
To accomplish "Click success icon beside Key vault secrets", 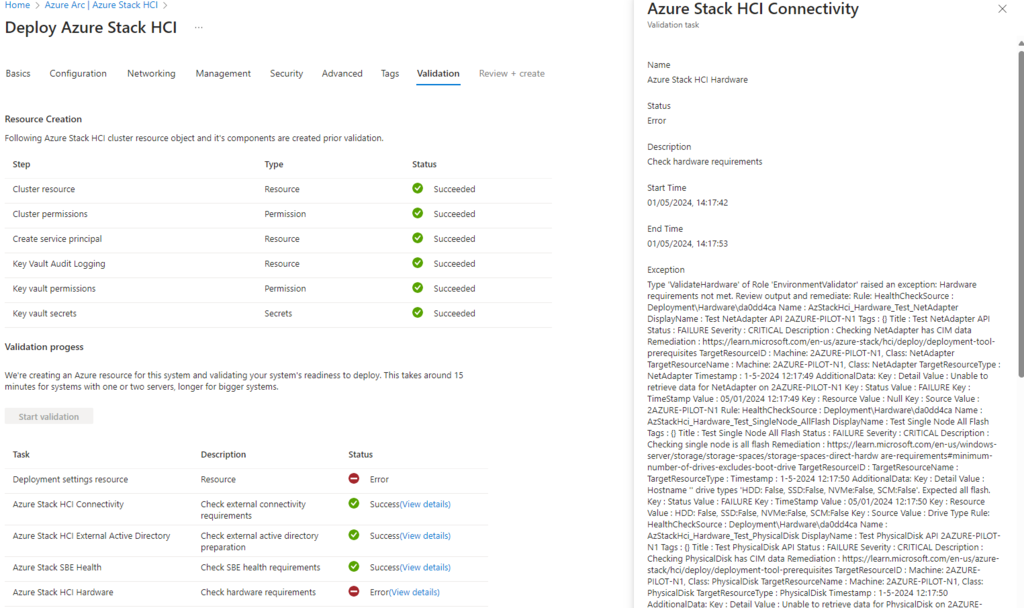I will 418,313.
